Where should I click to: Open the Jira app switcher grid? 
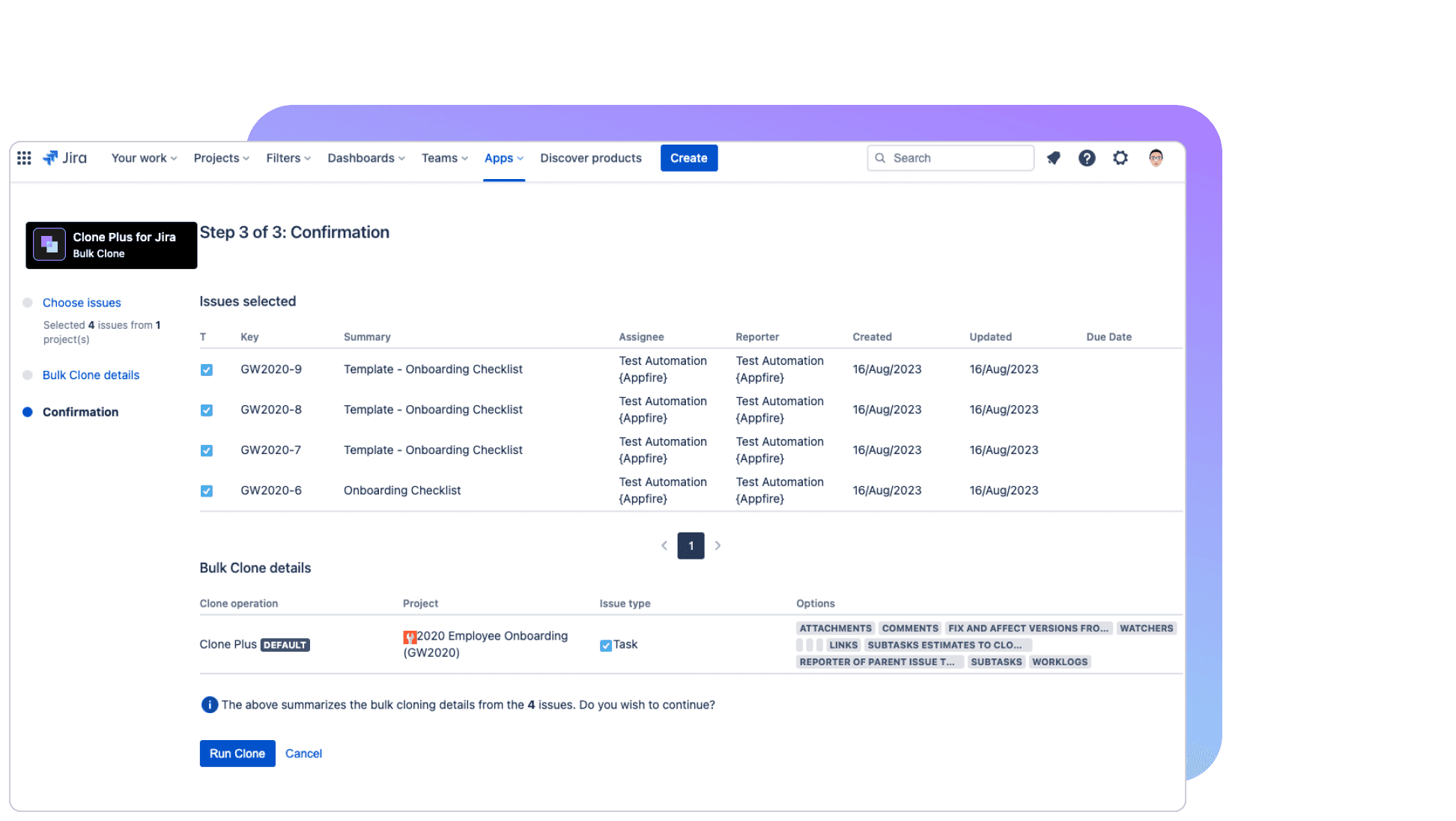(x=23, y=158)
